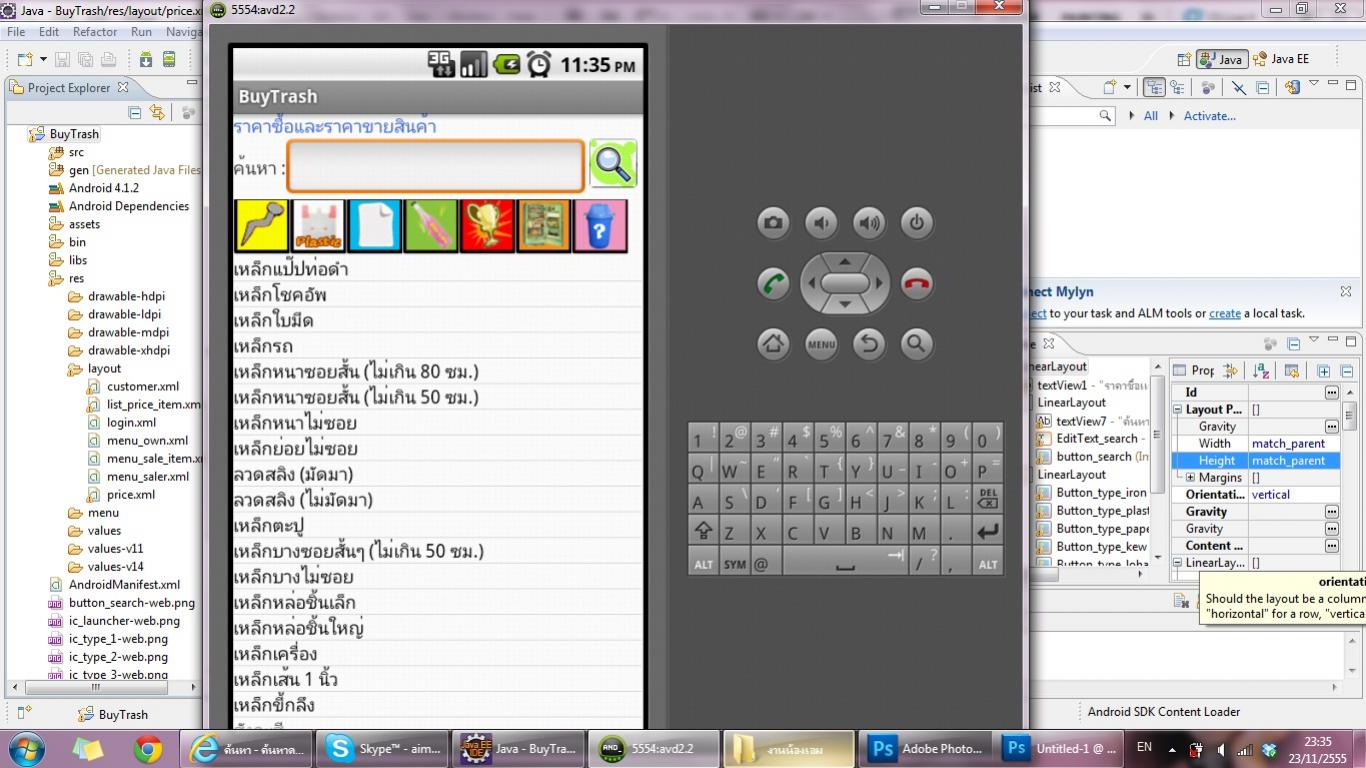Open login.xml in Project Explorer

coord(131,423)
